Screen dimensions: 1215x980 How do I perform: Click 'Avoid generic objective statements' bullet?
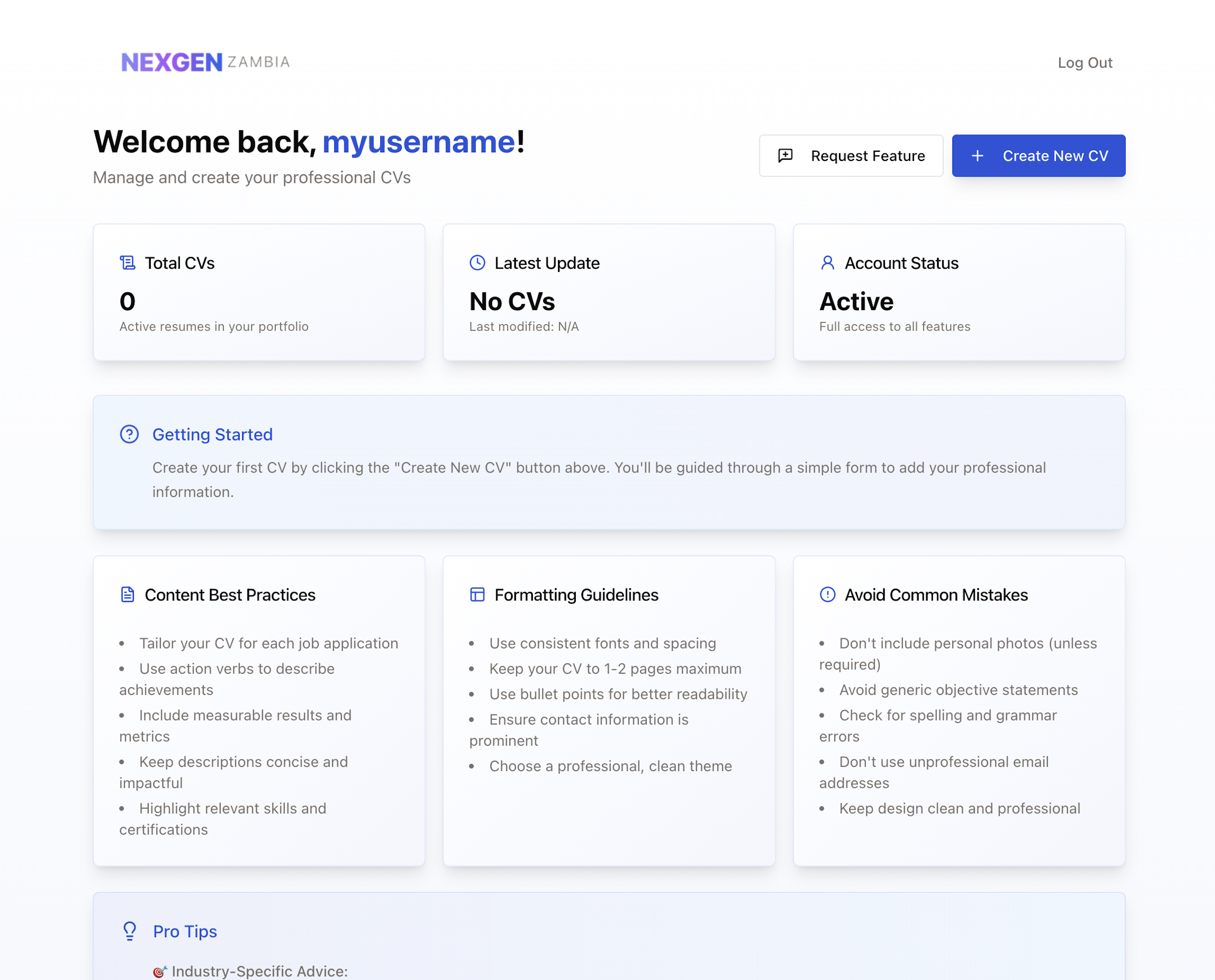pyautogui.click(x=959, y=690)
